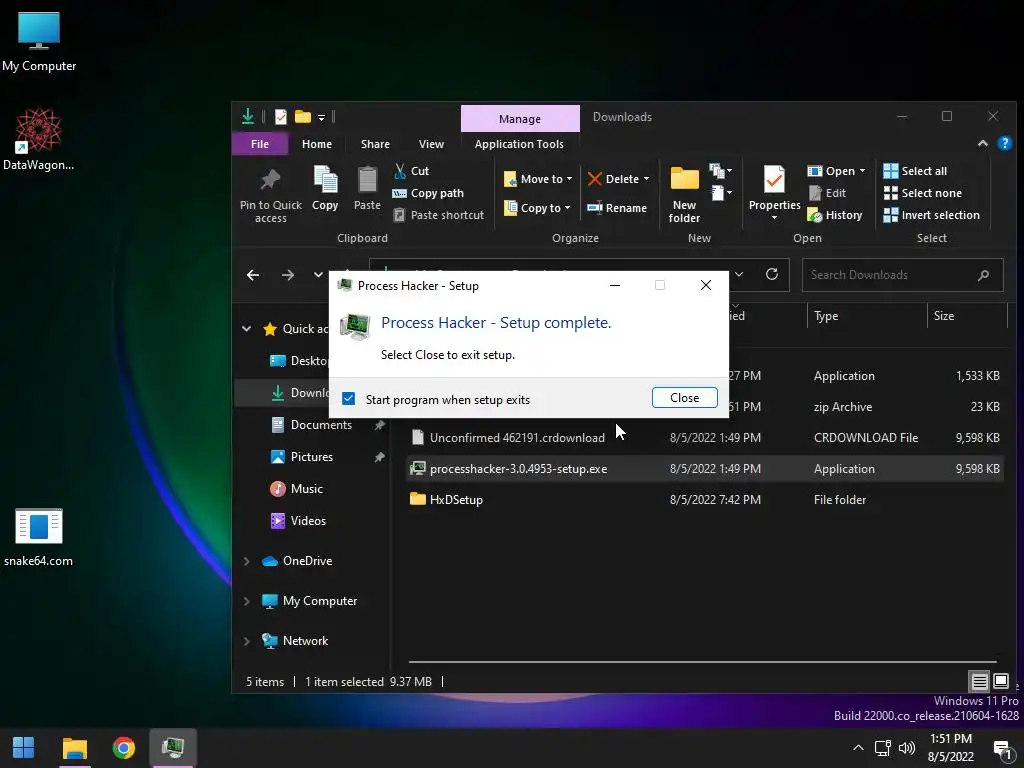Click Process Hacker setup taskbar icon
1024x768 pixels.
(172, 748)
